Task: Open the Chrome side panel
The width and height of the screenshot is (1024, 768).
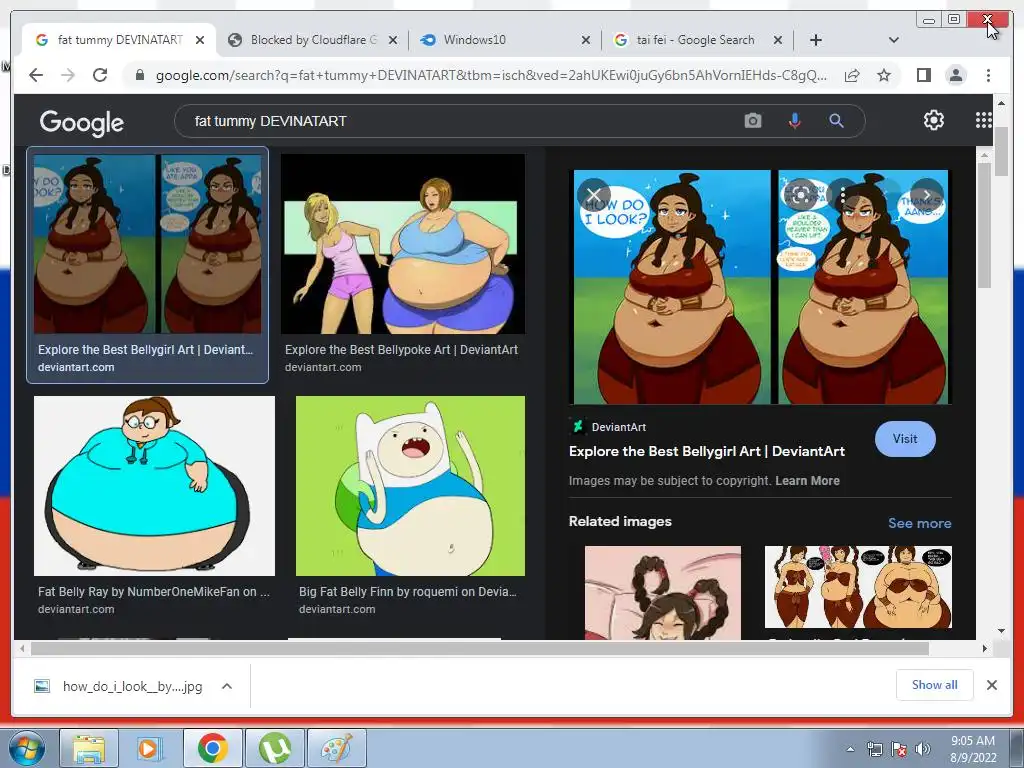Action: point(923,75)
